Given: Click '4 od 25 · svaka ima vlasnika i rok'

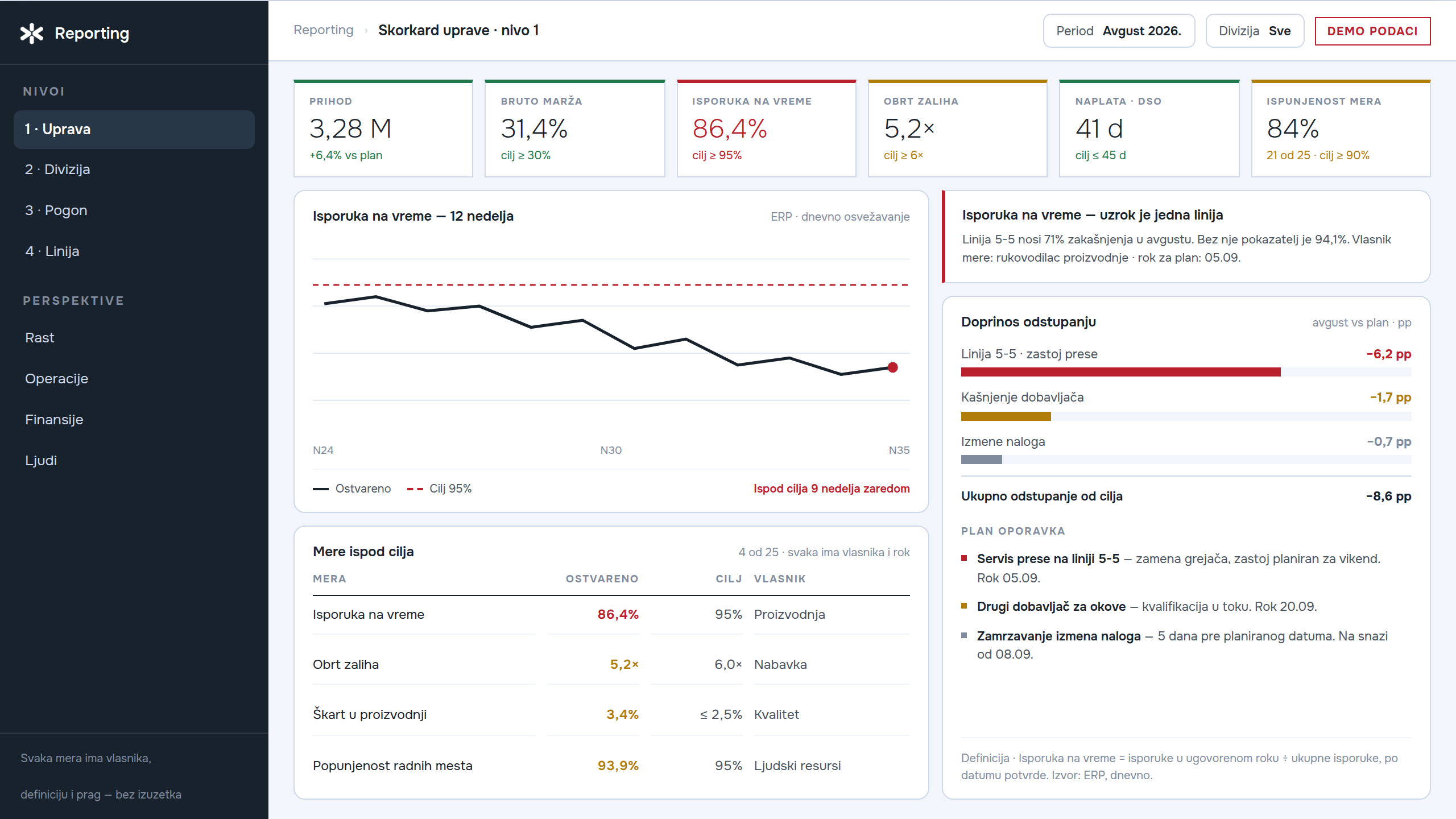Looking at the screenshot, I should pyautogui.click(x=824, y=552).
